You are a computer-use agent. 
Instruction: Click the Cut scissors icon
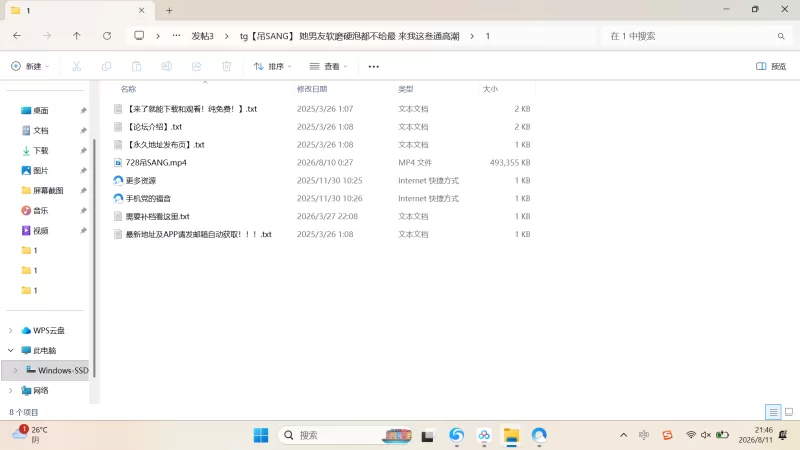coord(77,66)
